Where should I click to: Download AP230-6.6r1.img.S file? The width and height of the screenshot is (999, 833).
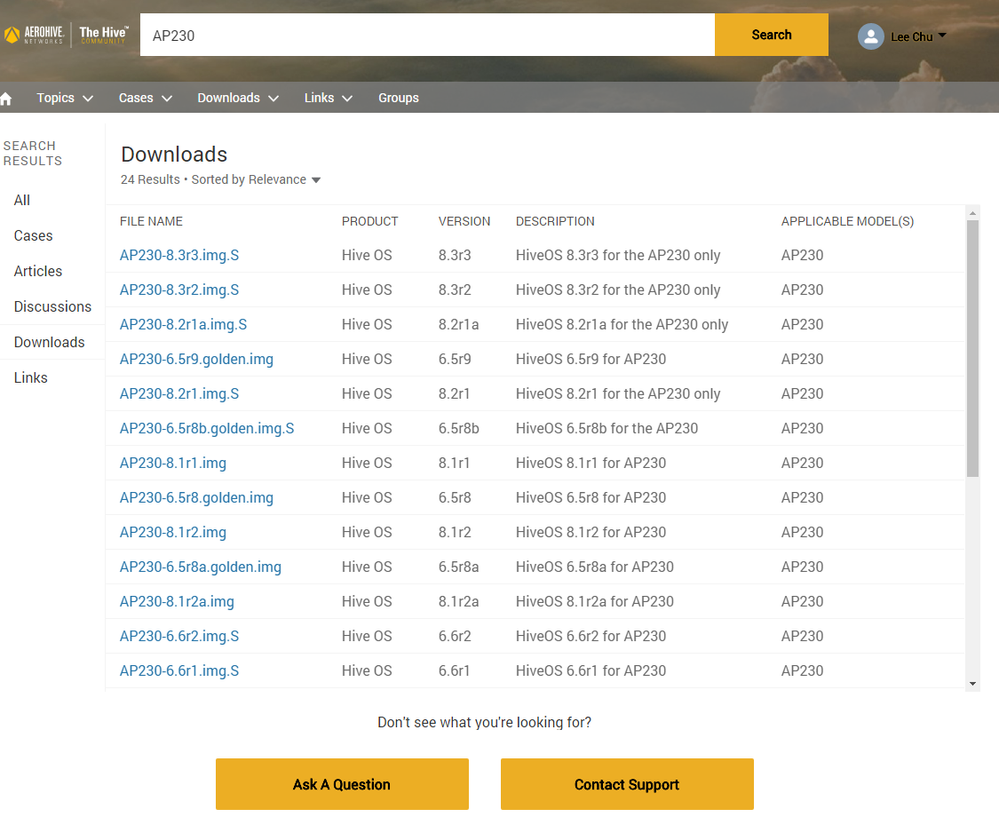[x=179, y=671]
